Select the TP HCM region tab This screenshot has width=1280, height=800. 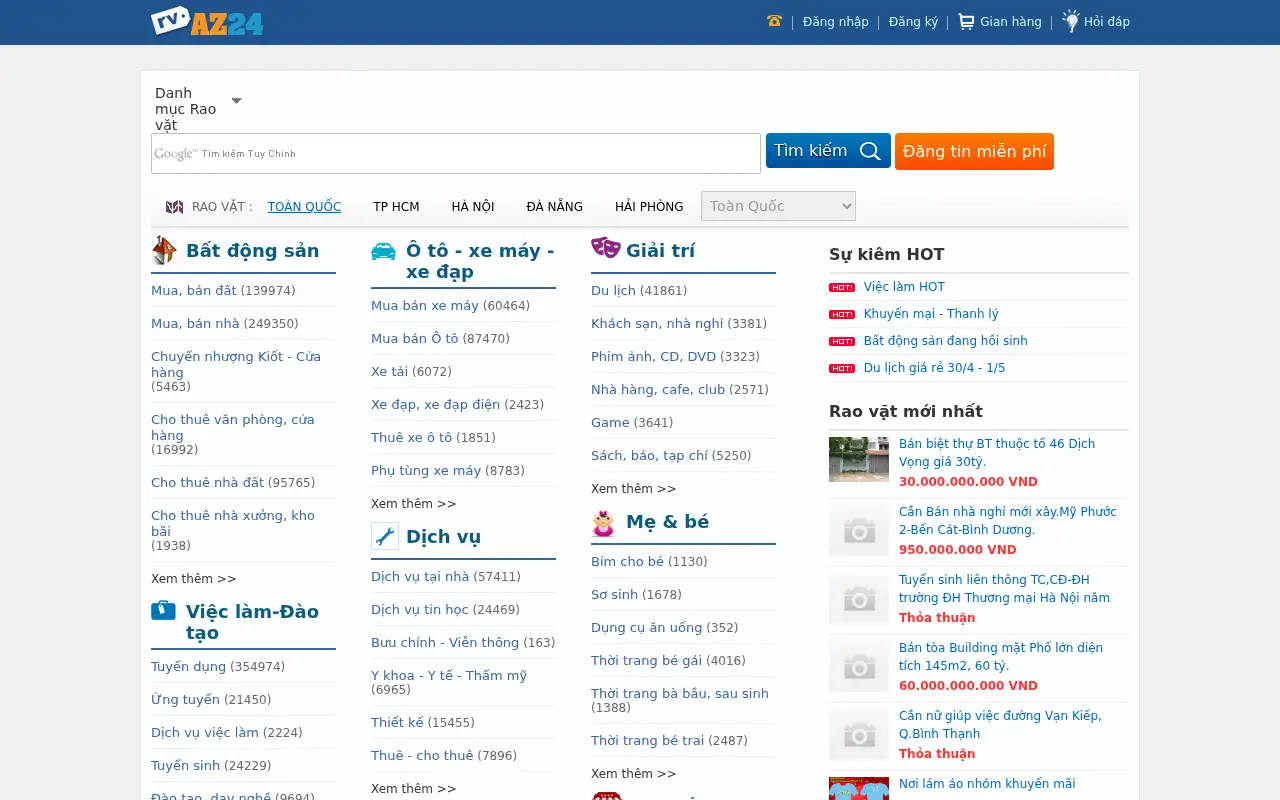pos(396,207)
